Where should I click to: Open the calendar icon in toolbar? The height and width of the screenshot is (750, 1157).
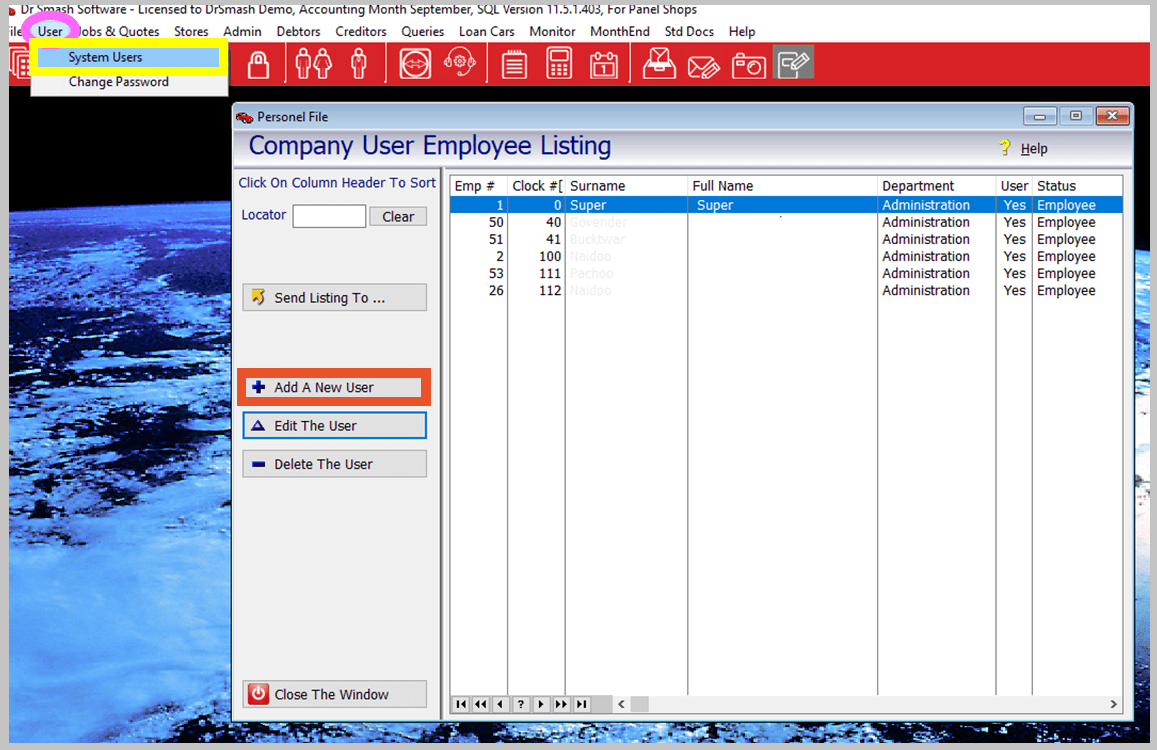(604, 64)
